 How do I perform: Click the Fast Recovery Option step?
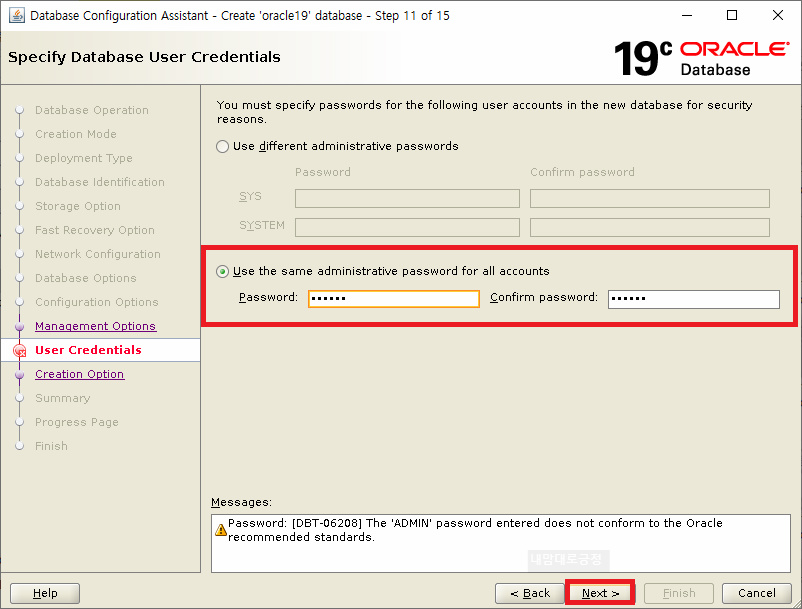pyautogui.click(x=95, y=231)
